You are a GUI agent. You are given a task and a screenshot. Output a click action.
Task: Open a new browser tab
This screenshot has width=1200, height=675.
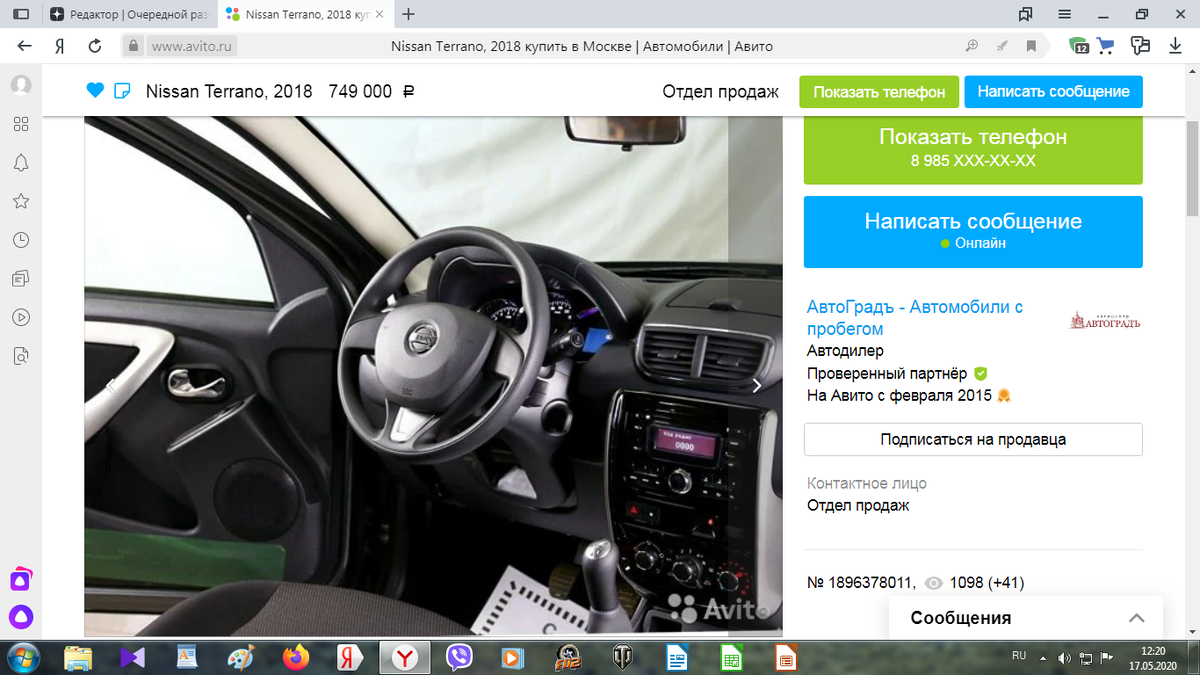[408, 14]
